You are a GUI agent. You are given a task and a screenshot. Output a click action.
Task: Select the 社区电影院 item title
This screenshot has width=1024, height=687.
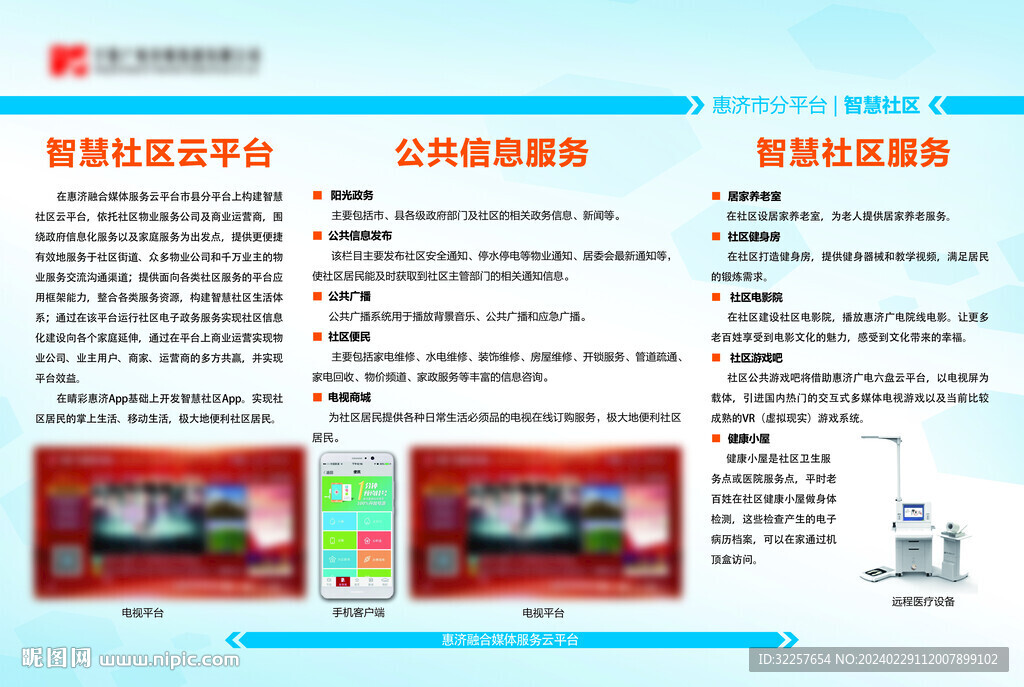(756, 298)
